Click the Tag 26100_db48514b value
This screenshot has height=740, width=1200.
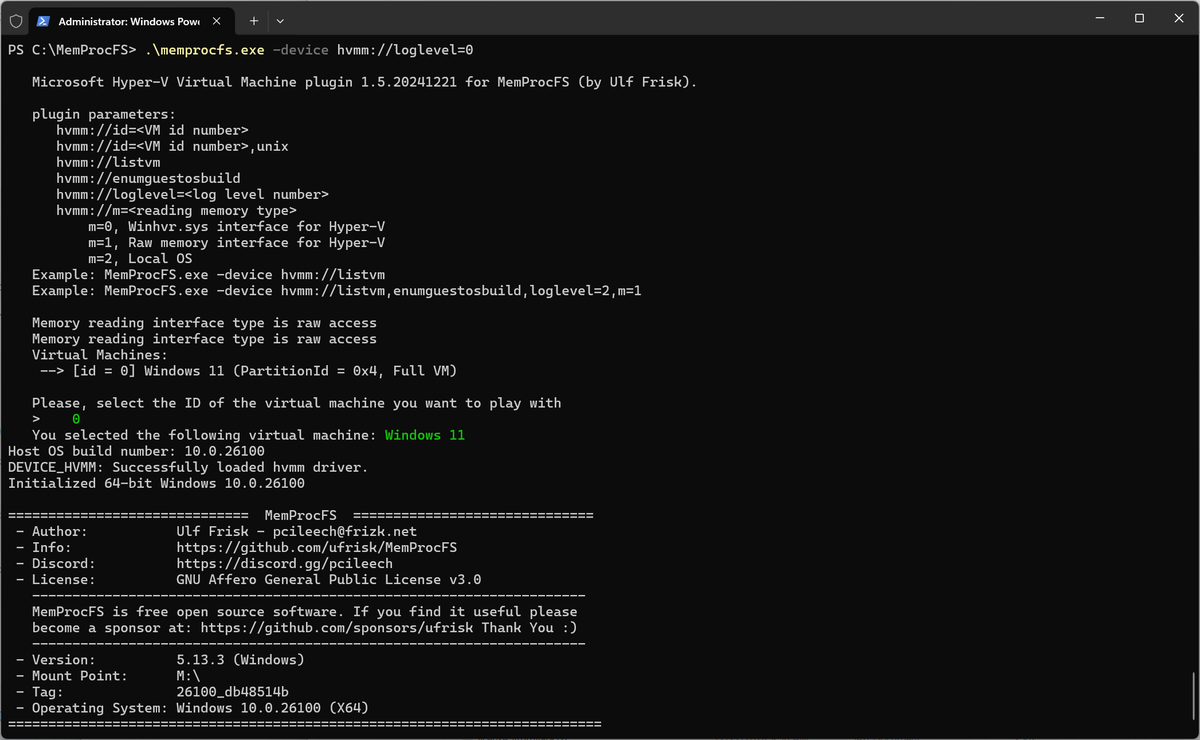coord(232,692)
